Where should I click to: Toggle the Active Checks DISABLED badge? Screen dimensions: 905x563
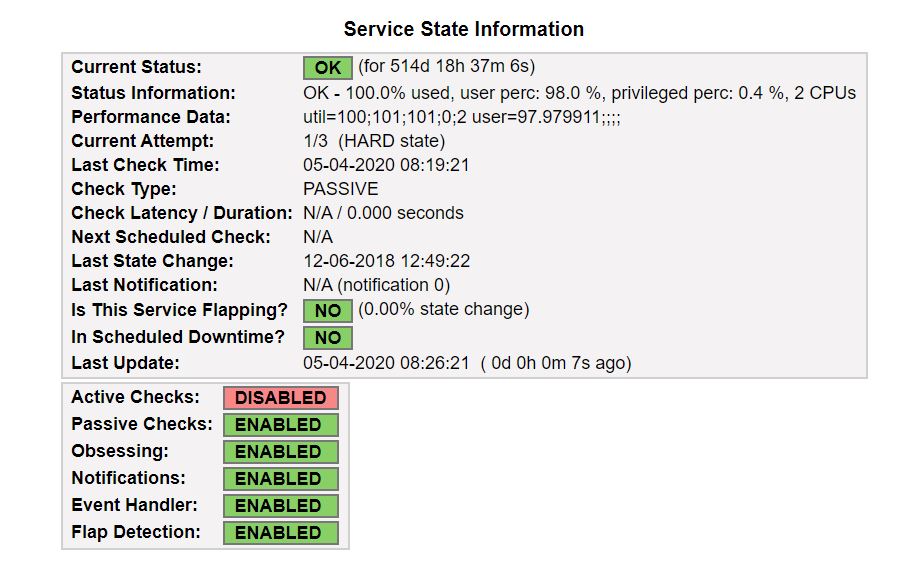[280, 398]
